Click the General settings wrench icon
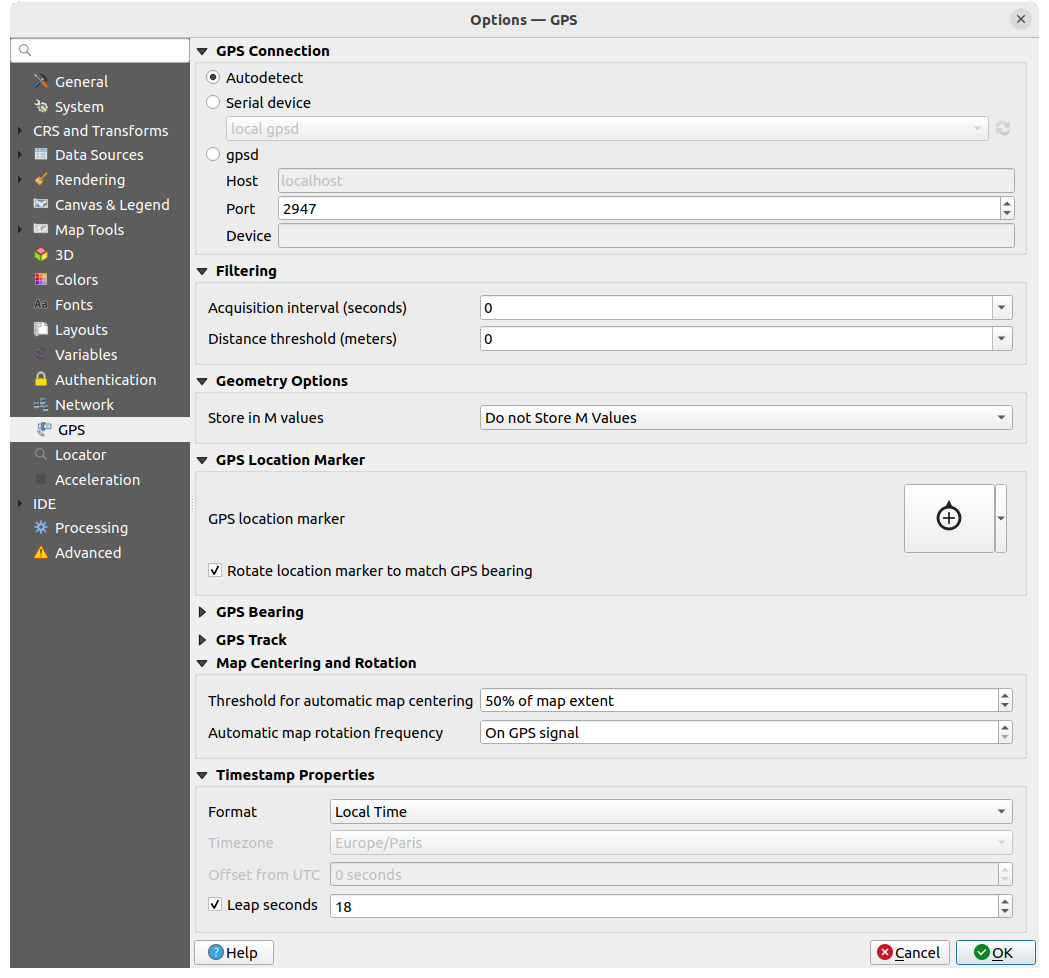This screenshot has width=1049, height=978. tap(41, 82)
